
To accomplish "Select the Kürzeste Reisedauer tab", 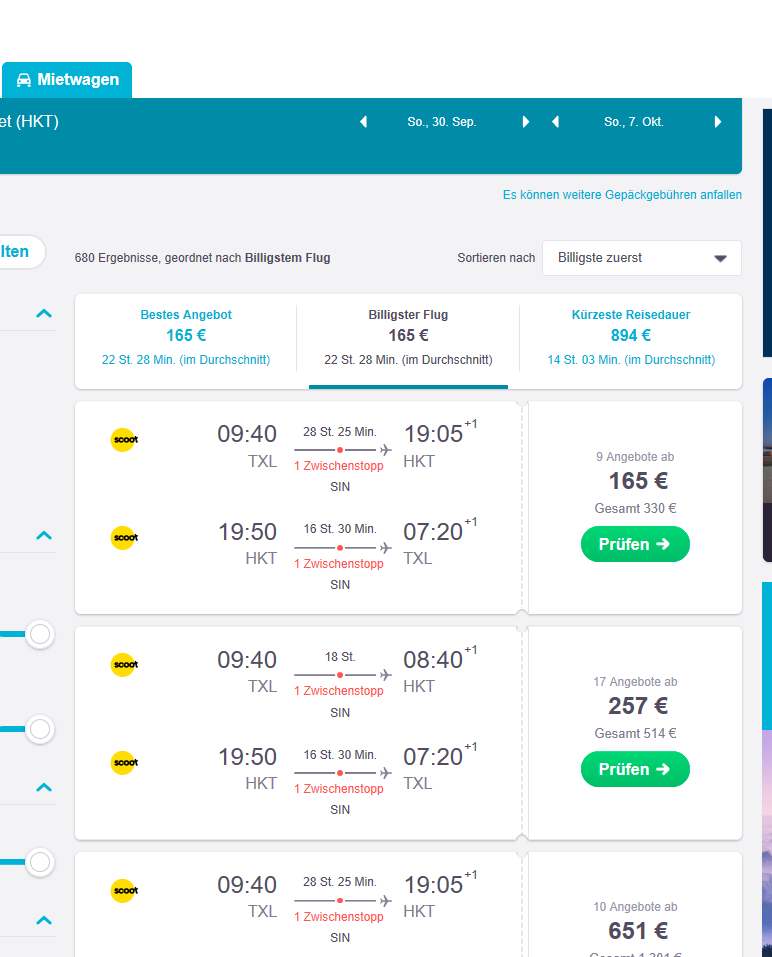I will pyautogui.click(x=630, y=337).
